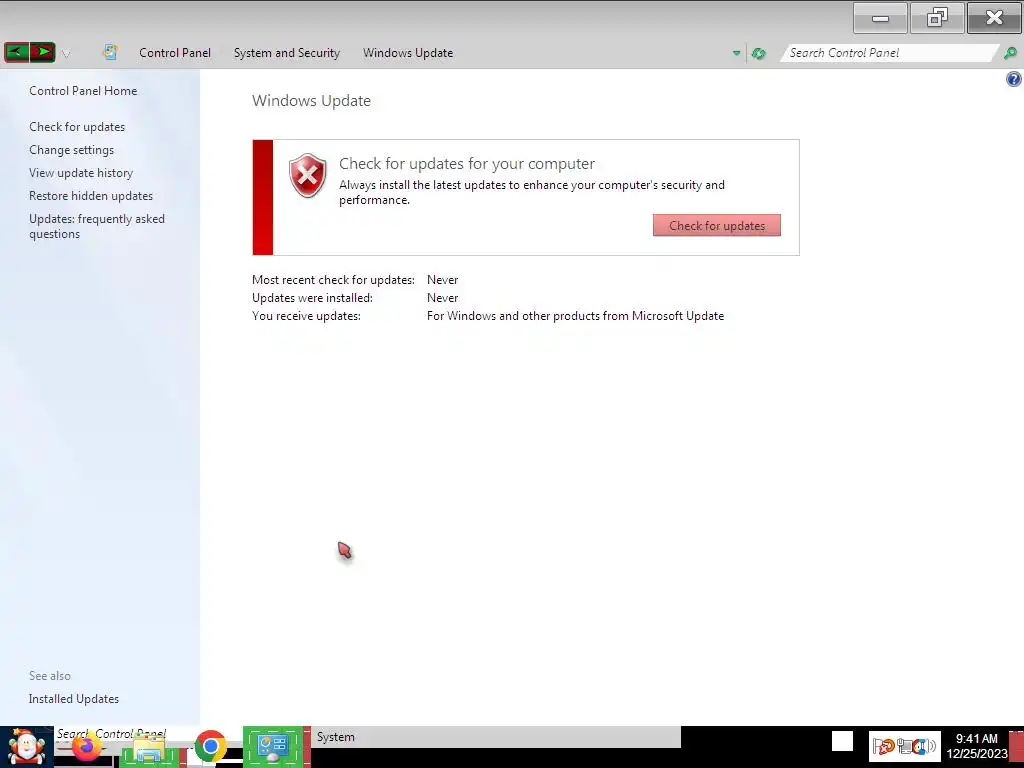This screenshot has width=1024, height=768.
Task: Open help via the question mark icon
Action: (x=1014, y=80)
